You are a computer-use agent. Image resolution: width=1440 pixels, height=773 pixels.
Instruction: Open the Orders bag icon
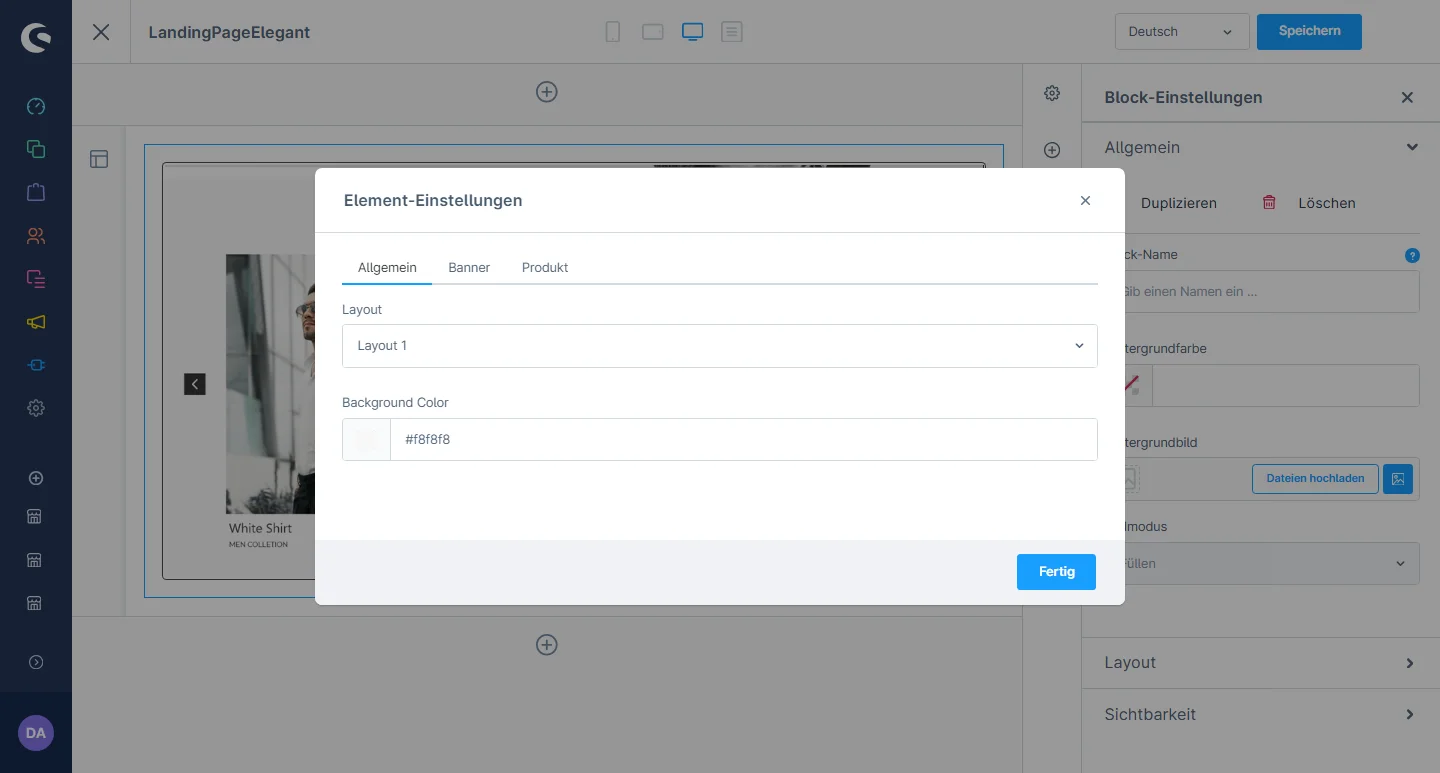coord(36,192)
